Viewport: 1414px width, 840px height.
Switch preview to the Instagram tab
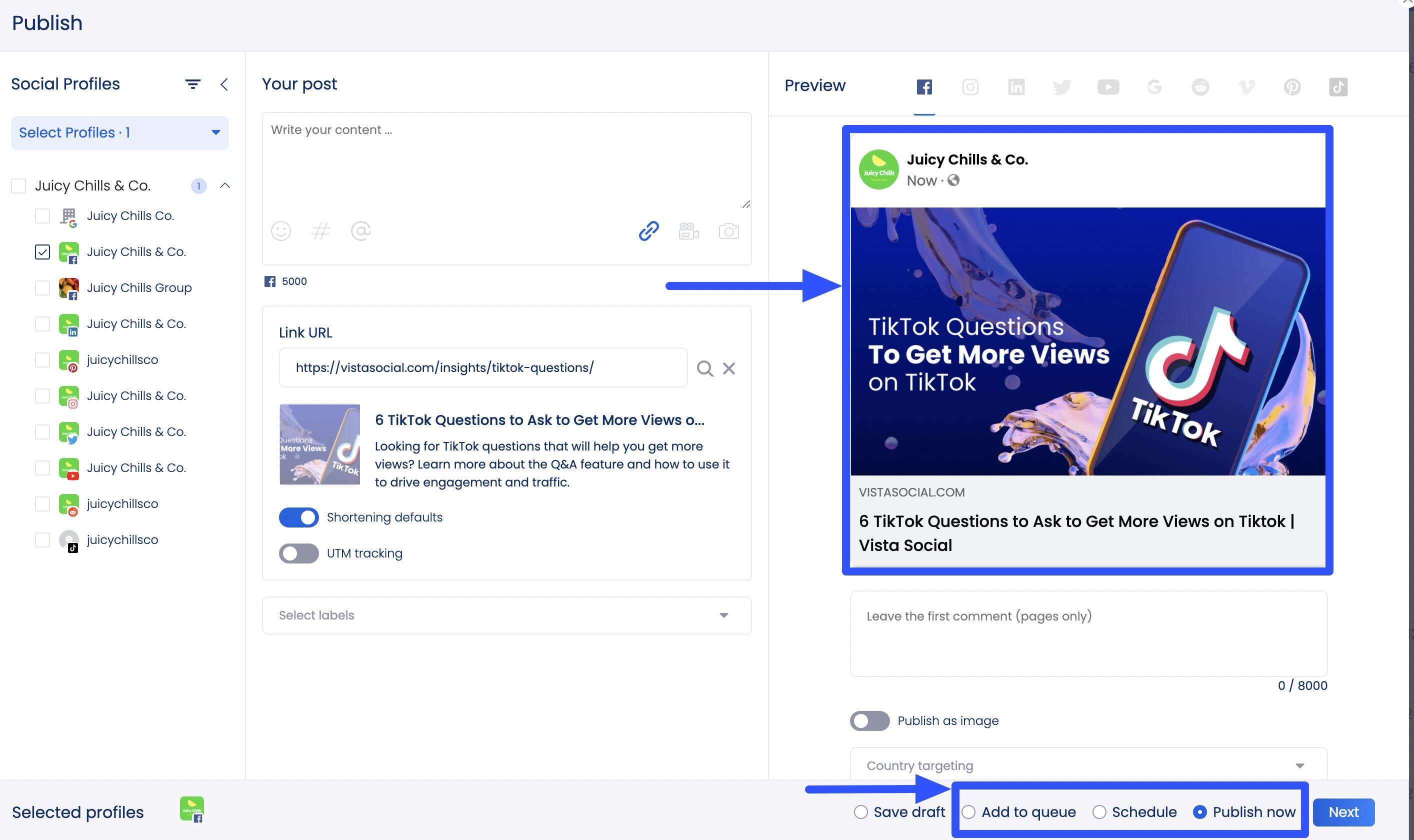tap(969, 86)
